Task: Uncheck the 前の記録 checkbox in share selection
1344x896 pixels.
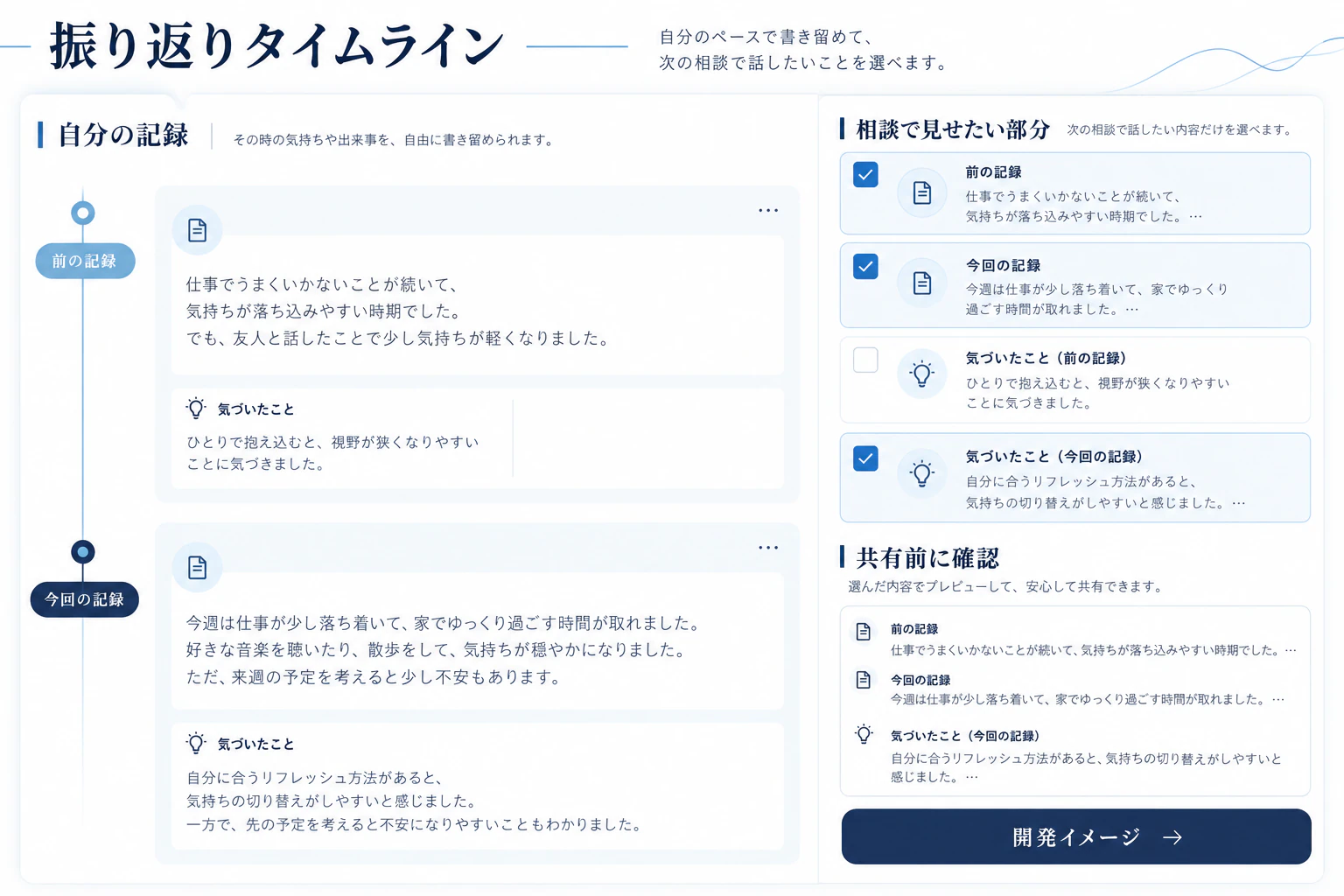Action: click(865, 174)
